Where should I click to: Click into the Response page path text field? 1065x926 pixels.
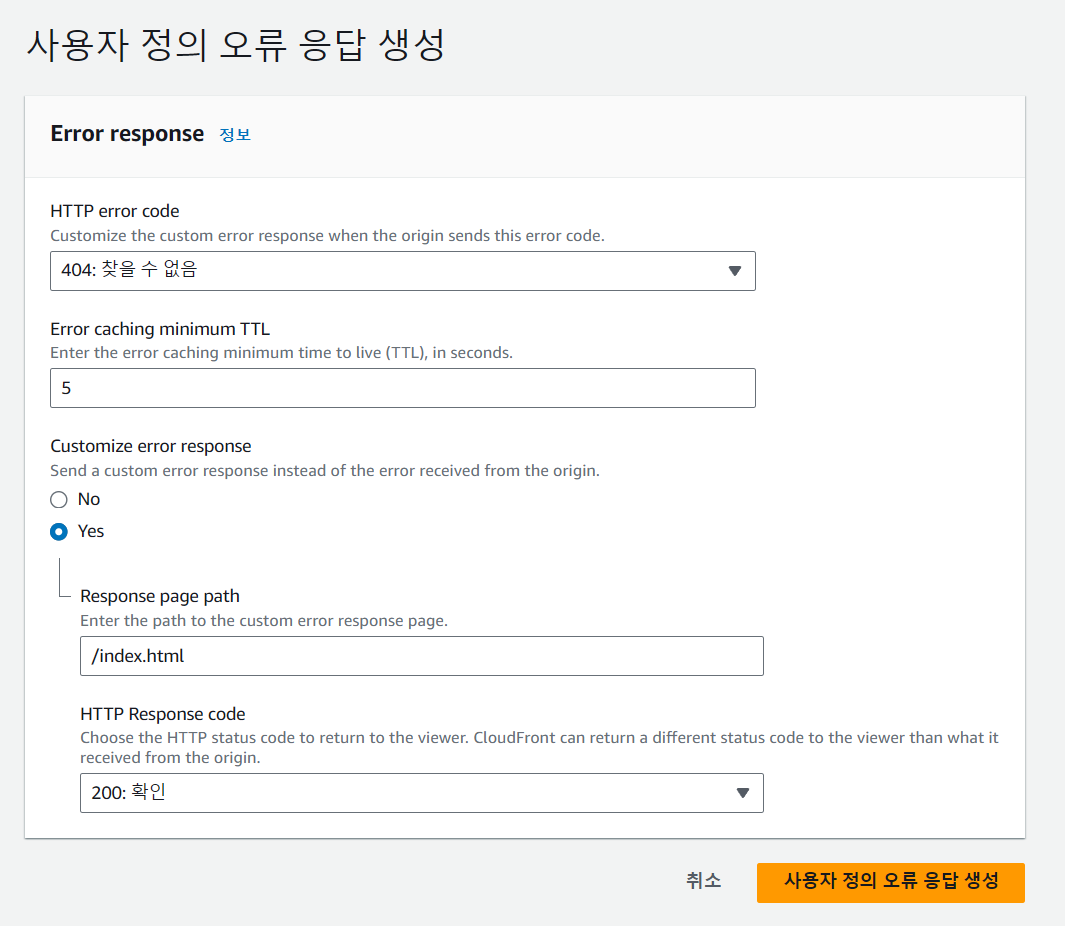coord(421,656)
